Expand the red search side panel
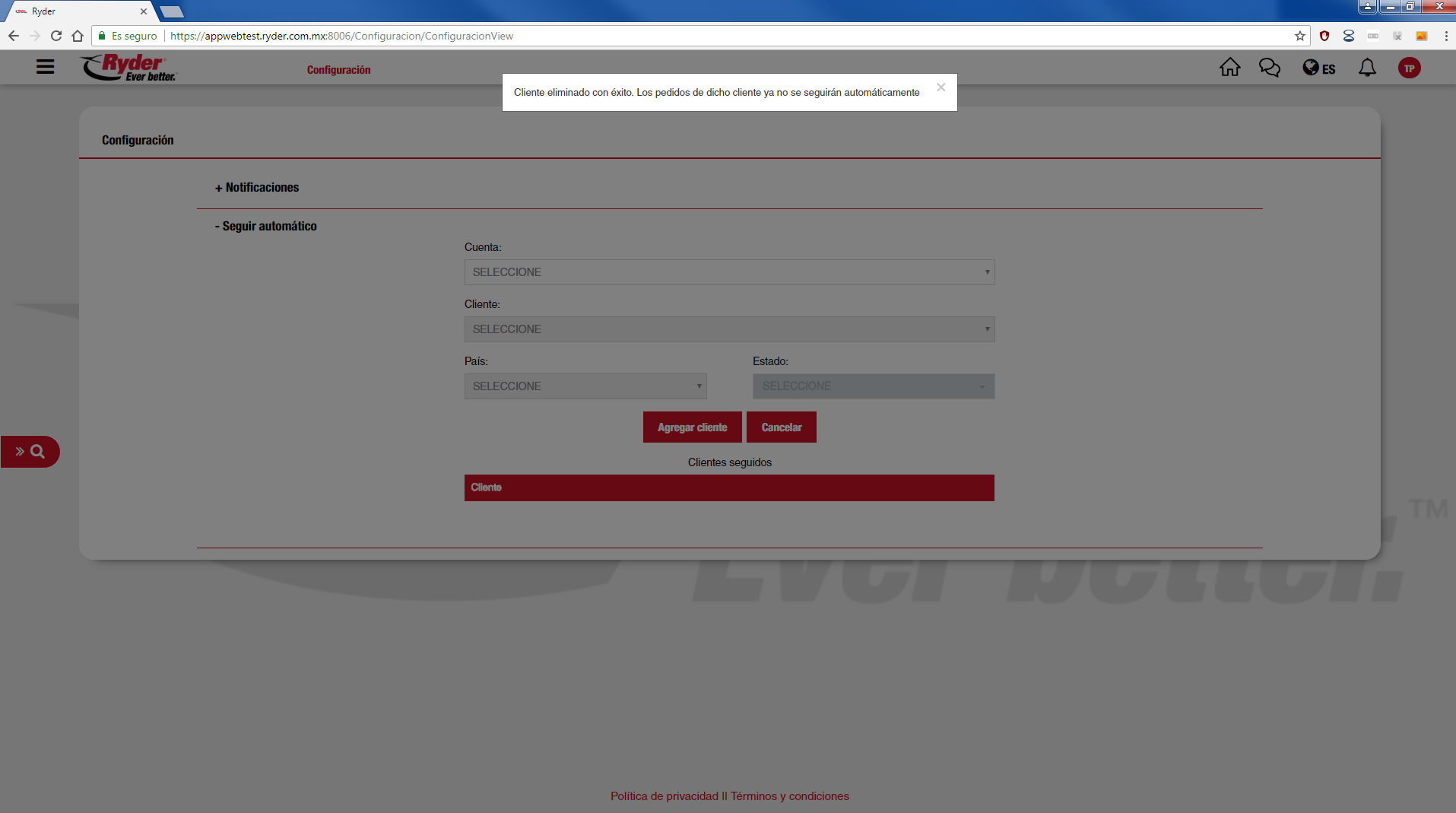The width and height of the screenshot is (1456, 813). pyautogui.click(x=30, y=452)
